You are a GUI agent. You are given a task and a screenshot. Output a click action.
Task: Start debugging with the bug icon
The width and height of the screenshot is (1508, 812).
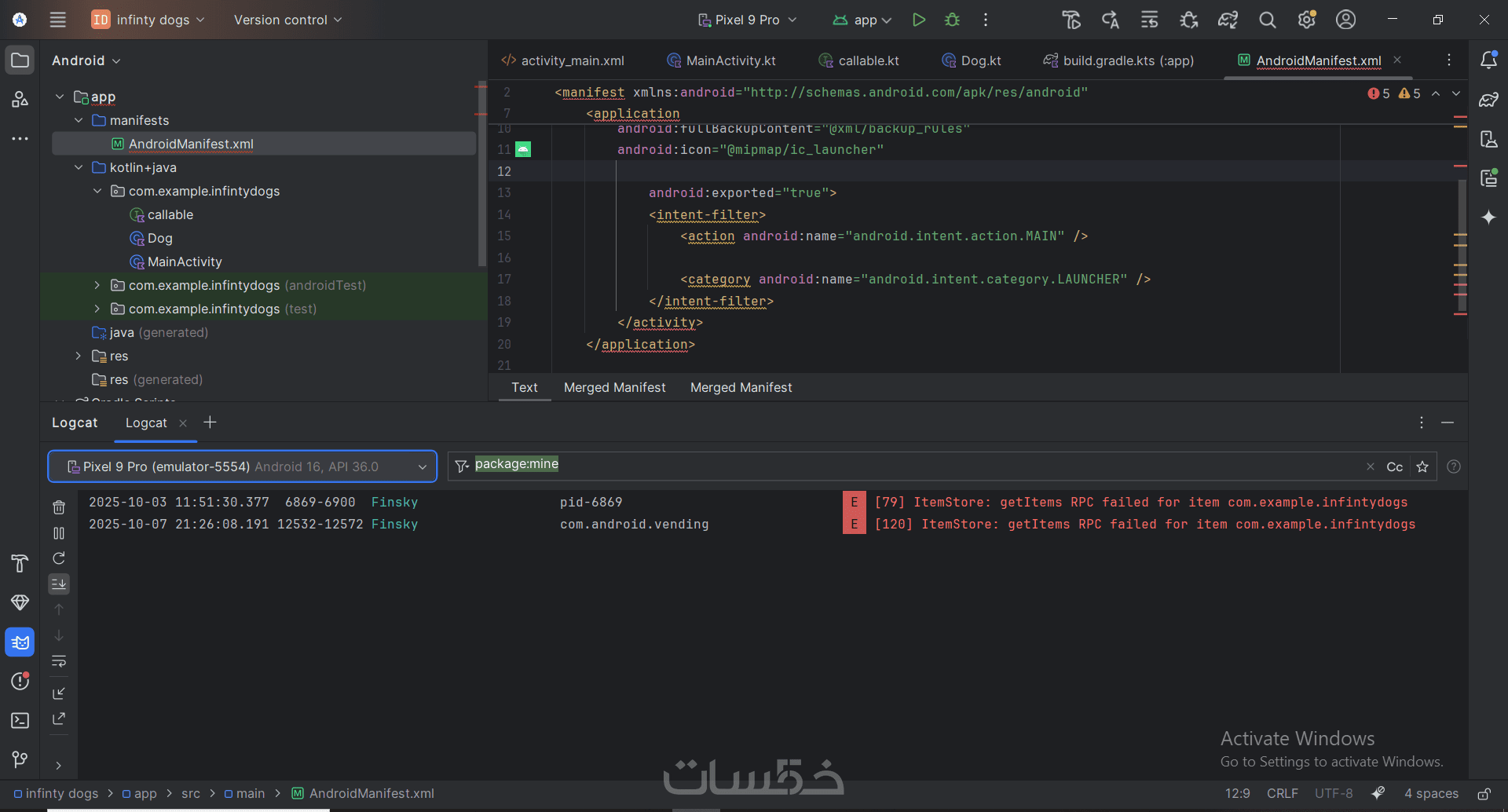(952, 20)
